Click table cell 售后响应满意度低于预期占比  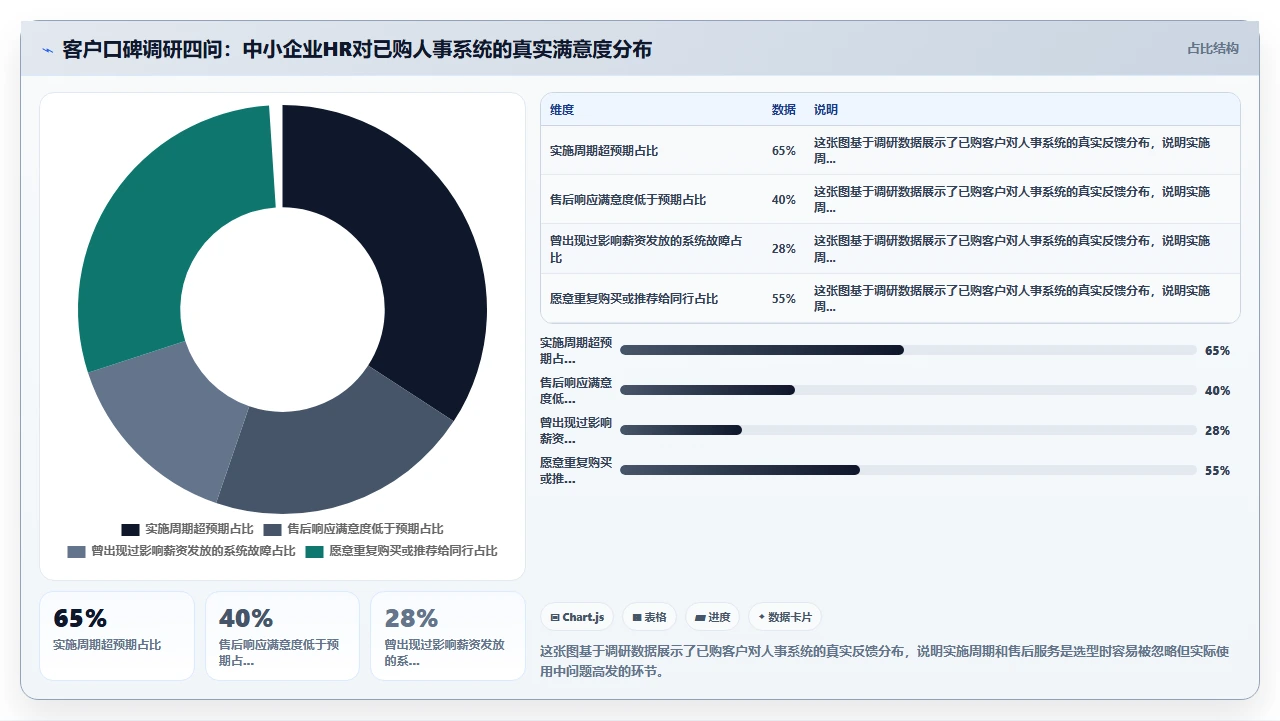tap(628, 200)
